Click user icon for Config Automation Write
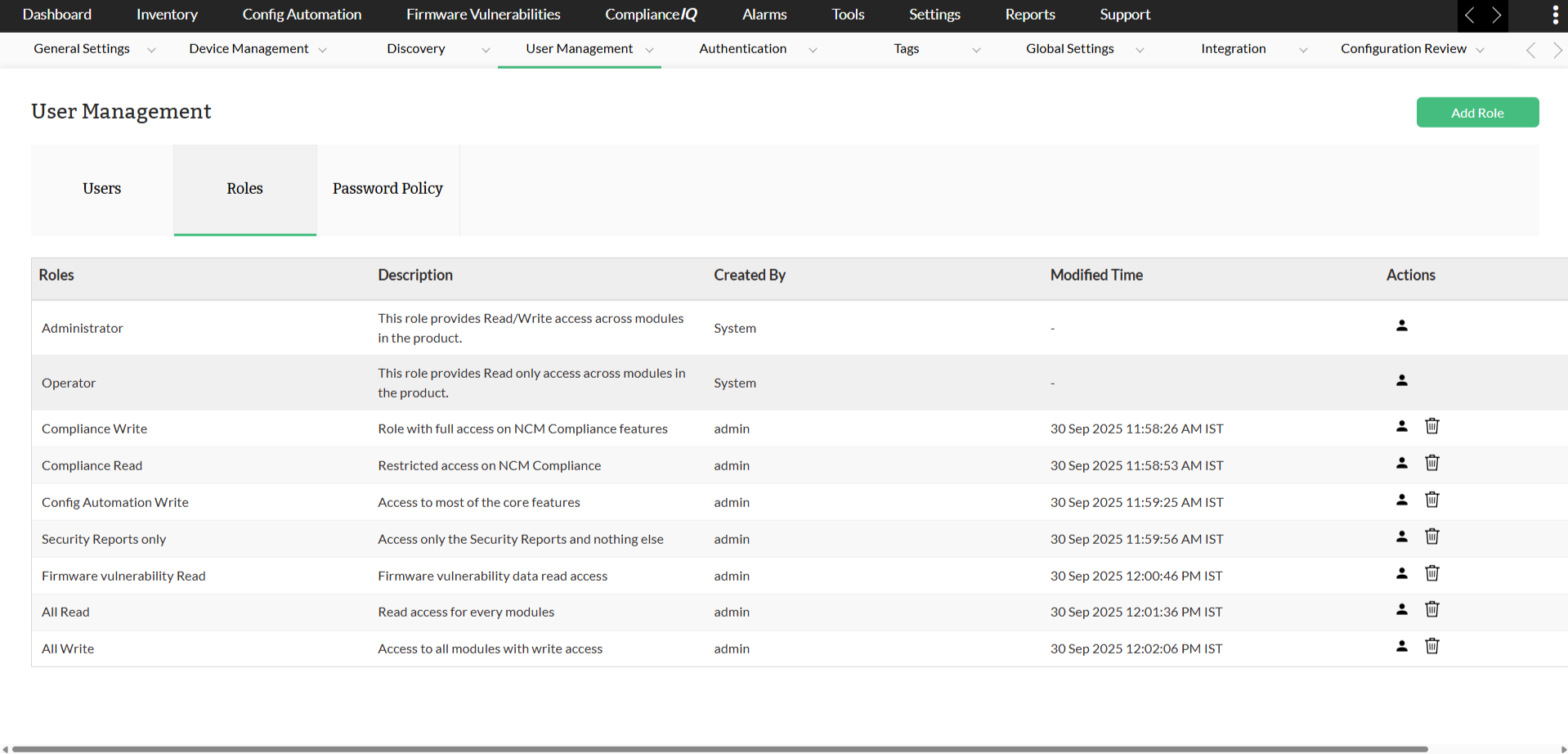 pyautogui.click(x=1401, y=500)
